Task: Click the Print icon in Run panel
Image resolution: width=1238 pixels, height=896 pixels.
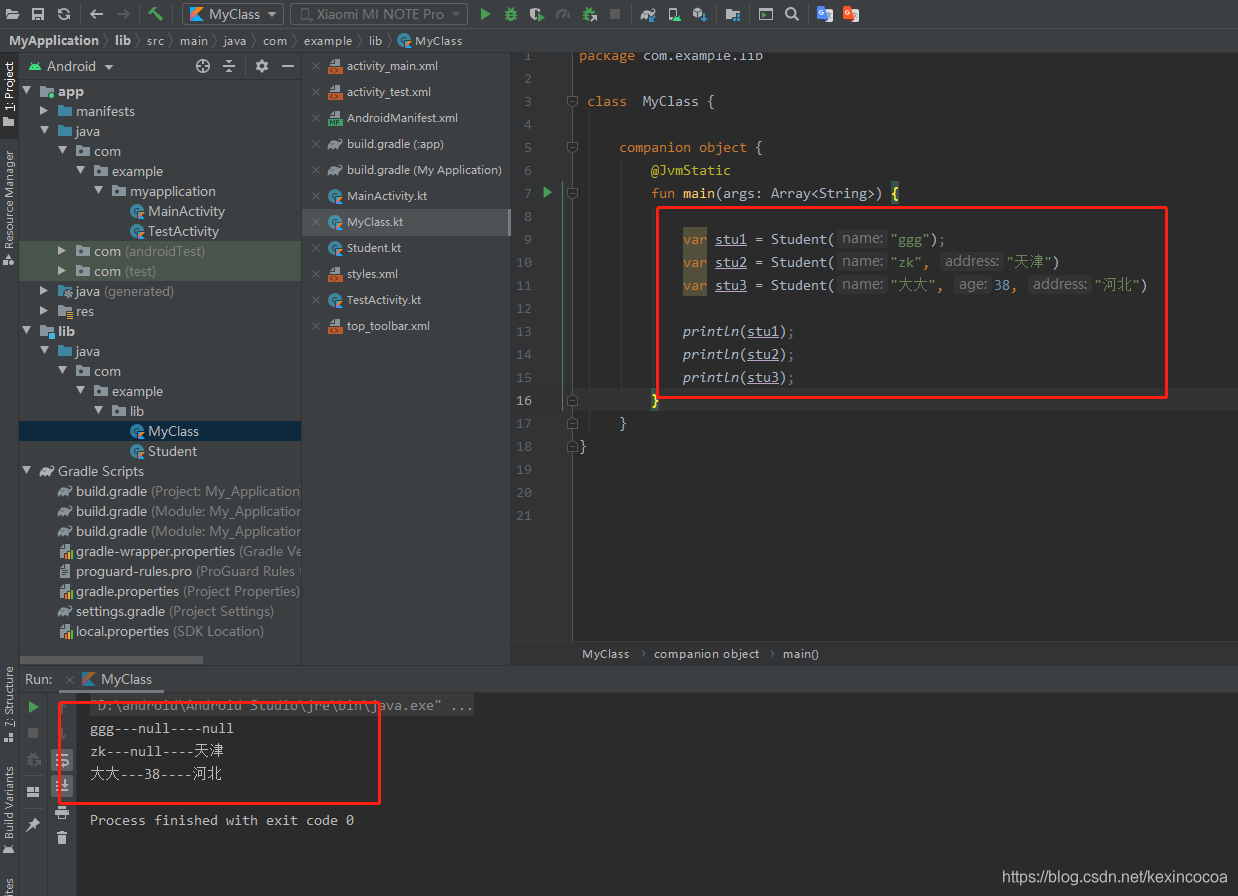Action: point(62,812)
